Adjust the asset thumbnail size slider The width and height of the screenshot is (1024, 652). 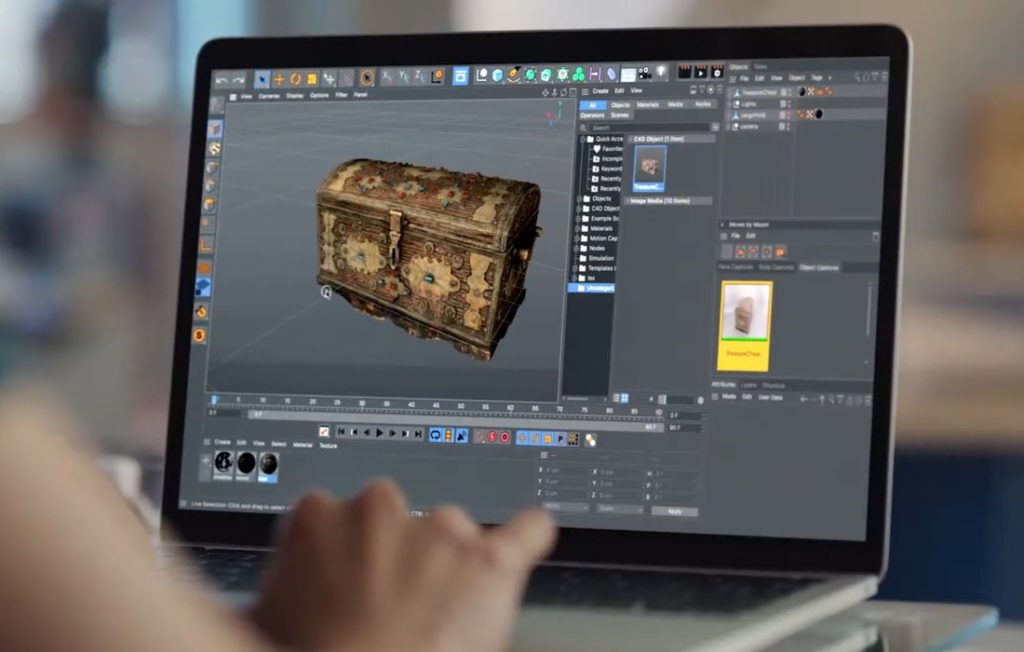660,399
